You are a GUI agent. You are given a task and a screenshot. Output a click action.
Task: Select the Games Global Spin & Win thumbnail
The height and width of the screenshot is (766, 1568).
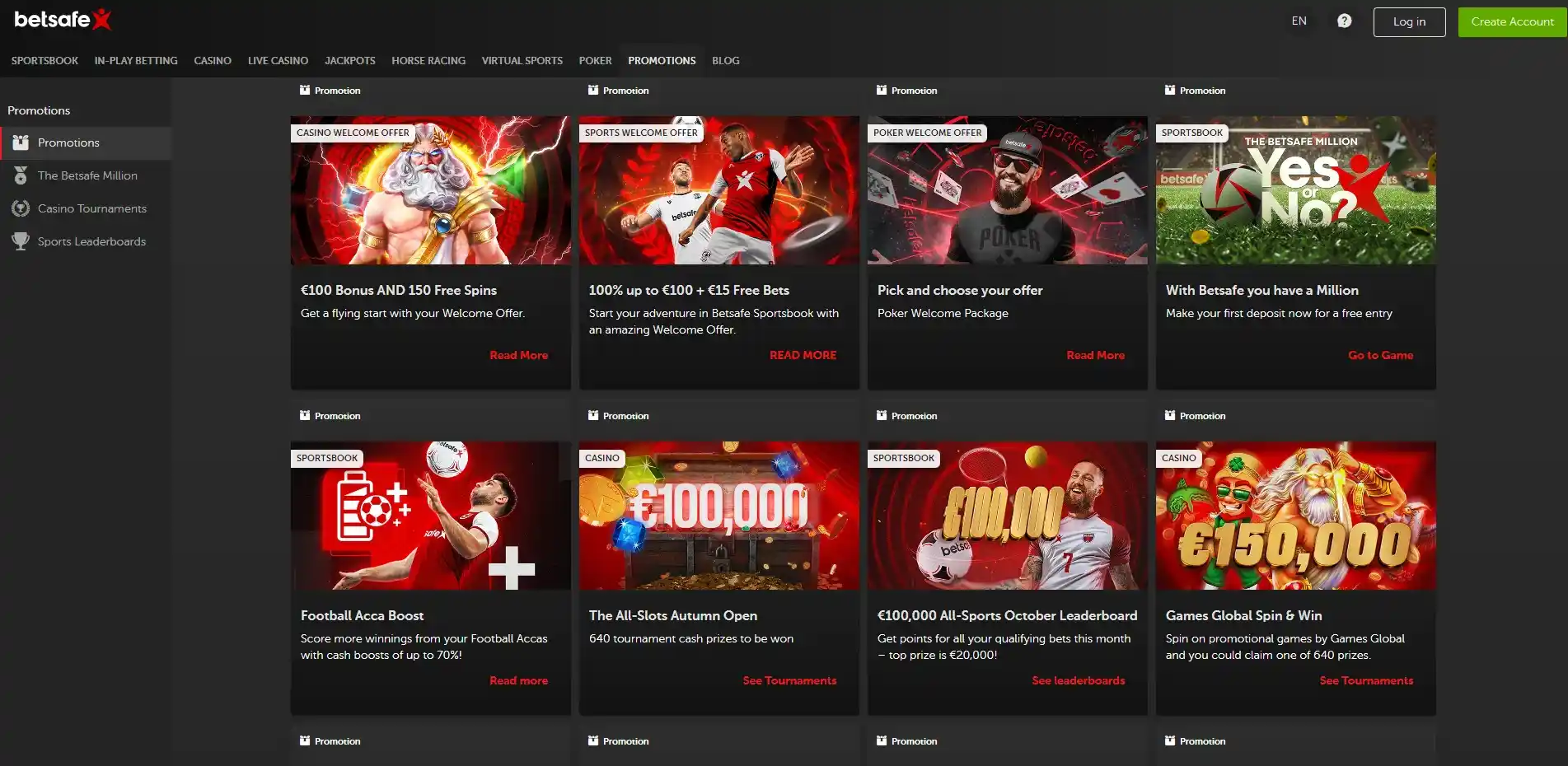tap(1295, 516)
